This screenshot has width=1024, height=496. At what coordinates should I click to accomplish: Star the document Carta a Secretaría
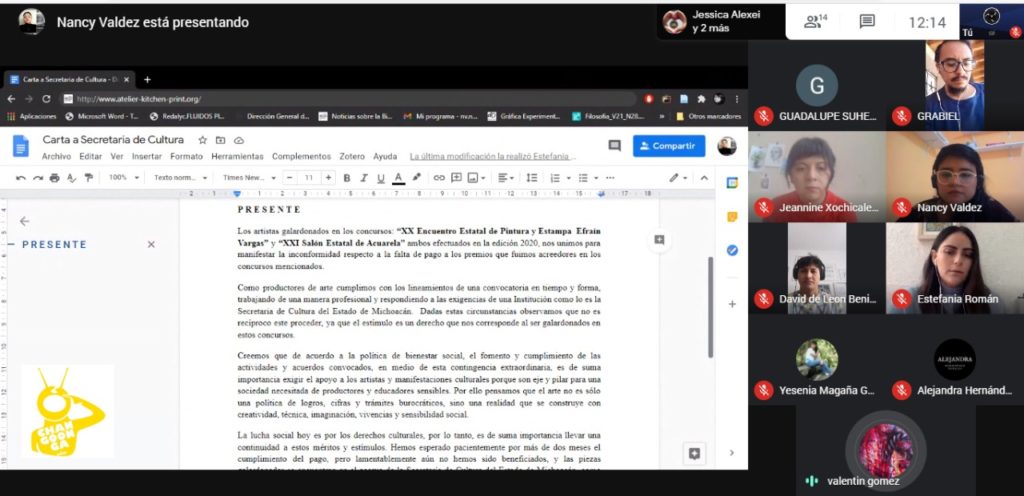click(202, 140)
